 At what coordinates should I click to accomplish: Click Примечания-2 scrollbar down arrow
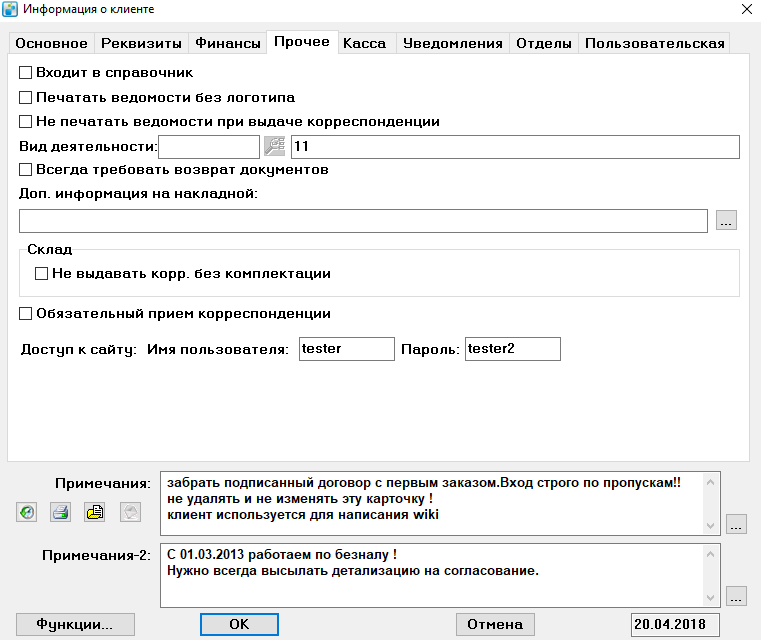(711, 598)
